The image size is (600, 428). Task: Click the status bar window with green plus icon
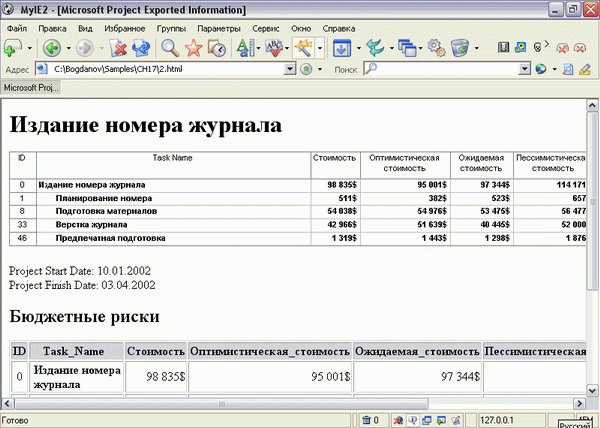(441, 420)
